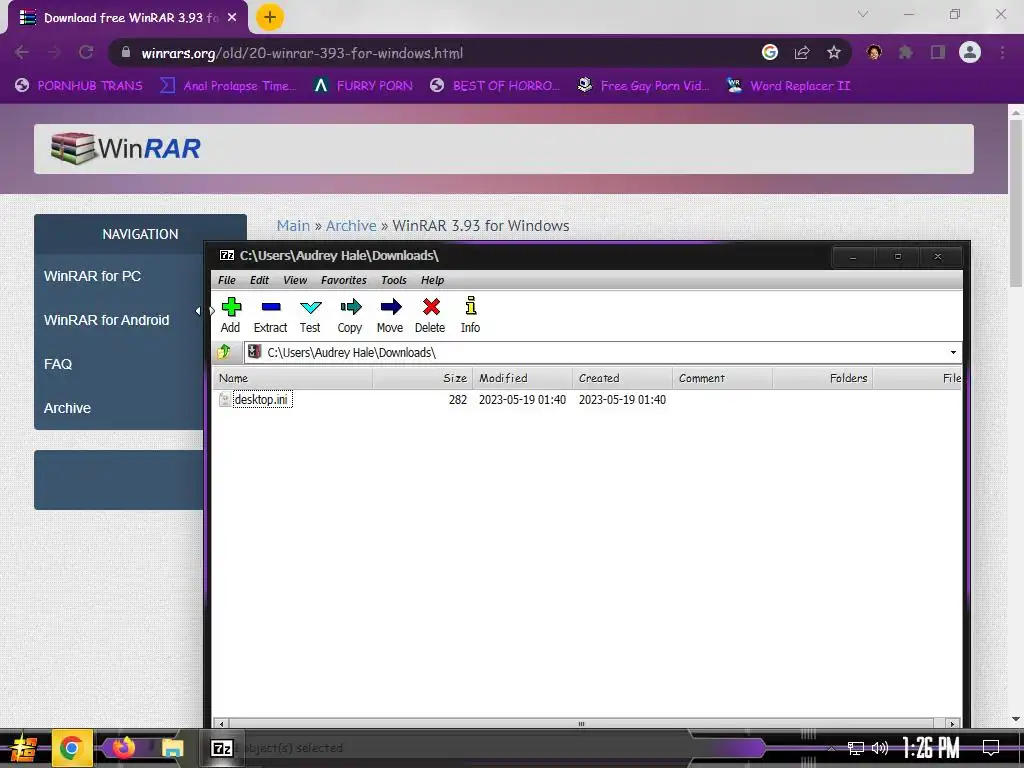The image size is (1024, 768).
Task: Click the volume speaker tray icon
Action: (x=880, y=748)
